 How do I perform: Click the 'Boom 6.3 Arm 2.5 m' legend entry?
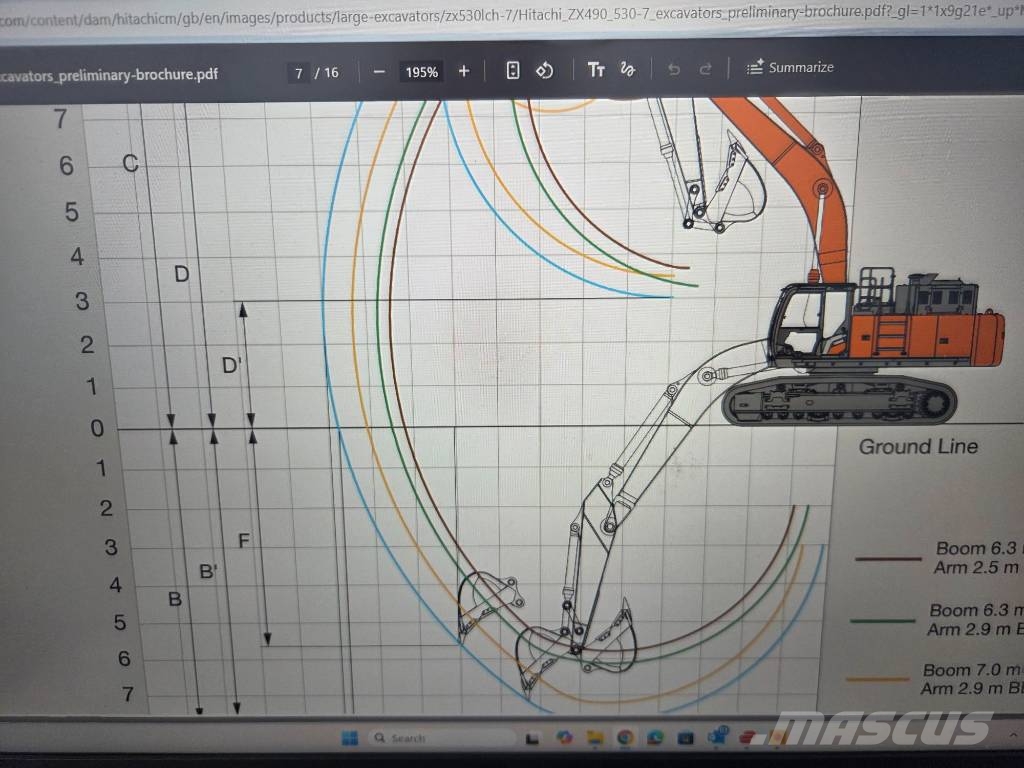pyautogui.click(x=977, y=558)
